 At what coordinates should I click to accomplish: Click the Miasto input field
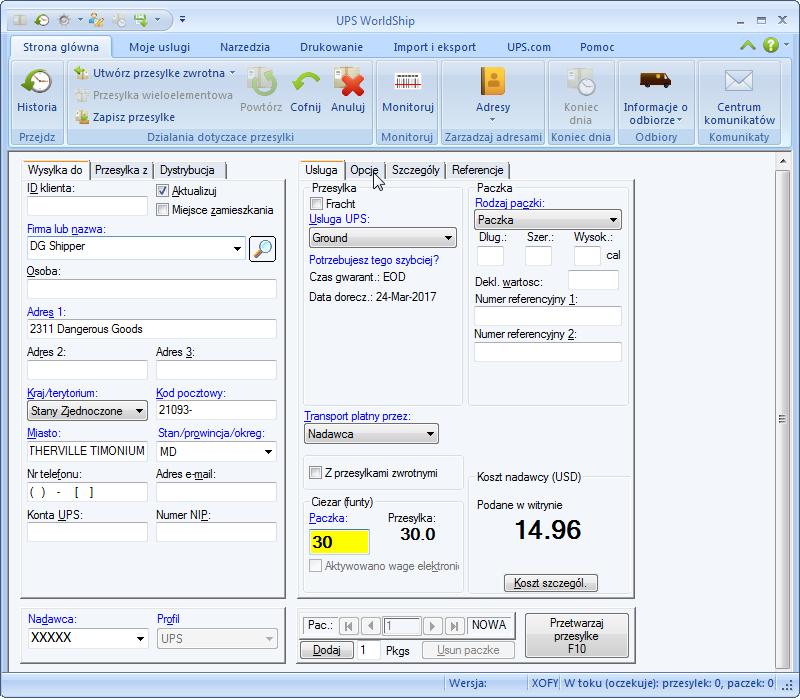coord(87,451)
